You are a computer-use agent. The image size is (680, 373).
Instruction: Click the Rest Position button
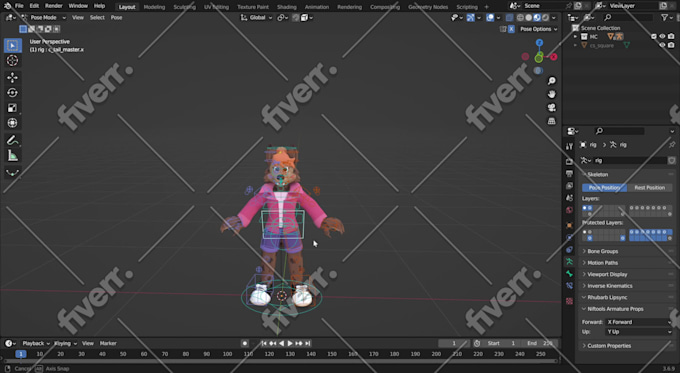(649, 188)
